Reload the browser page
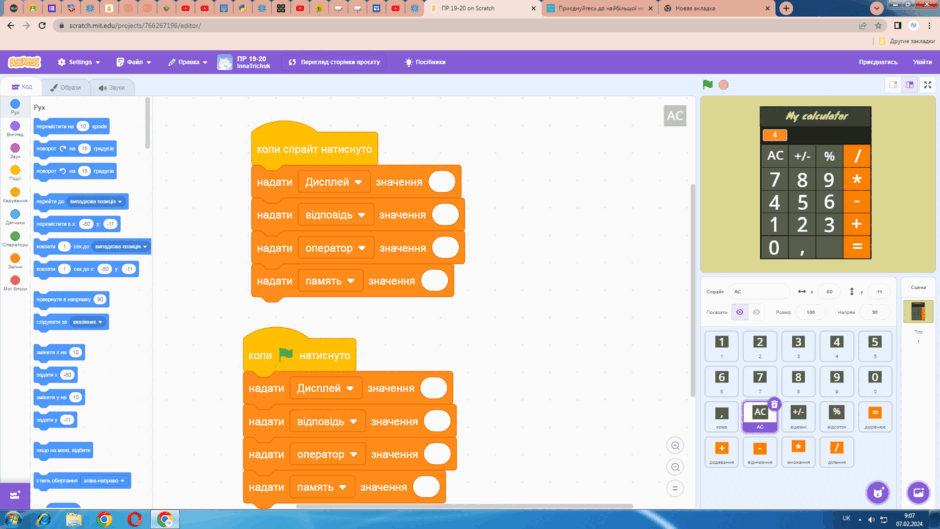The width and height of the screenshot is (940, 529). click(41, 26)
